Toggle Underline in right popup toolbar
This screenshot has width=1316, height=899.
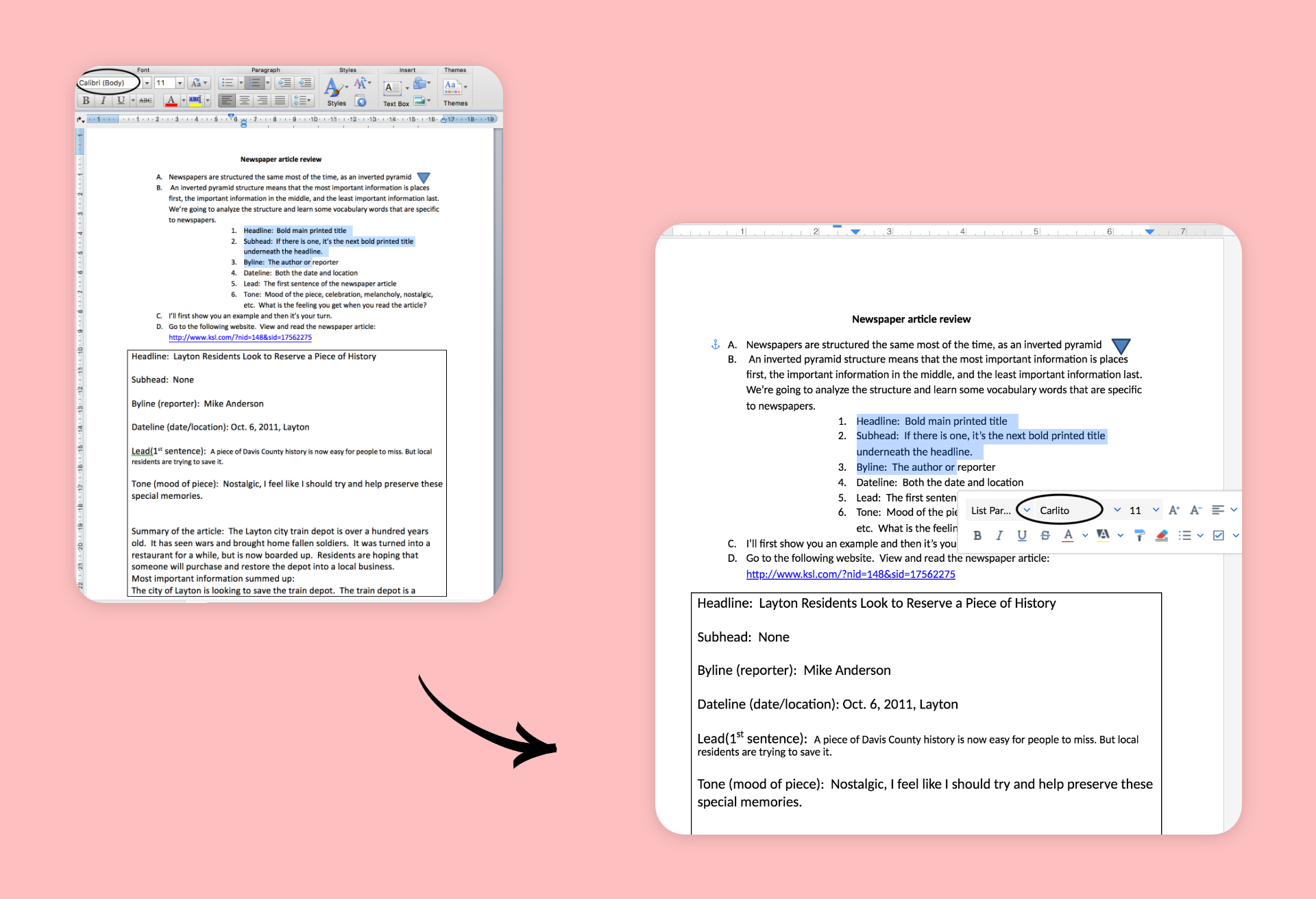pos(1022,535)
